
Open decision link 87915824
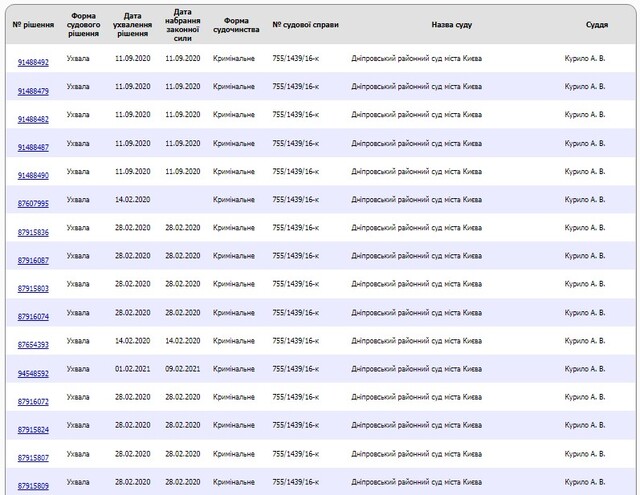33,430
